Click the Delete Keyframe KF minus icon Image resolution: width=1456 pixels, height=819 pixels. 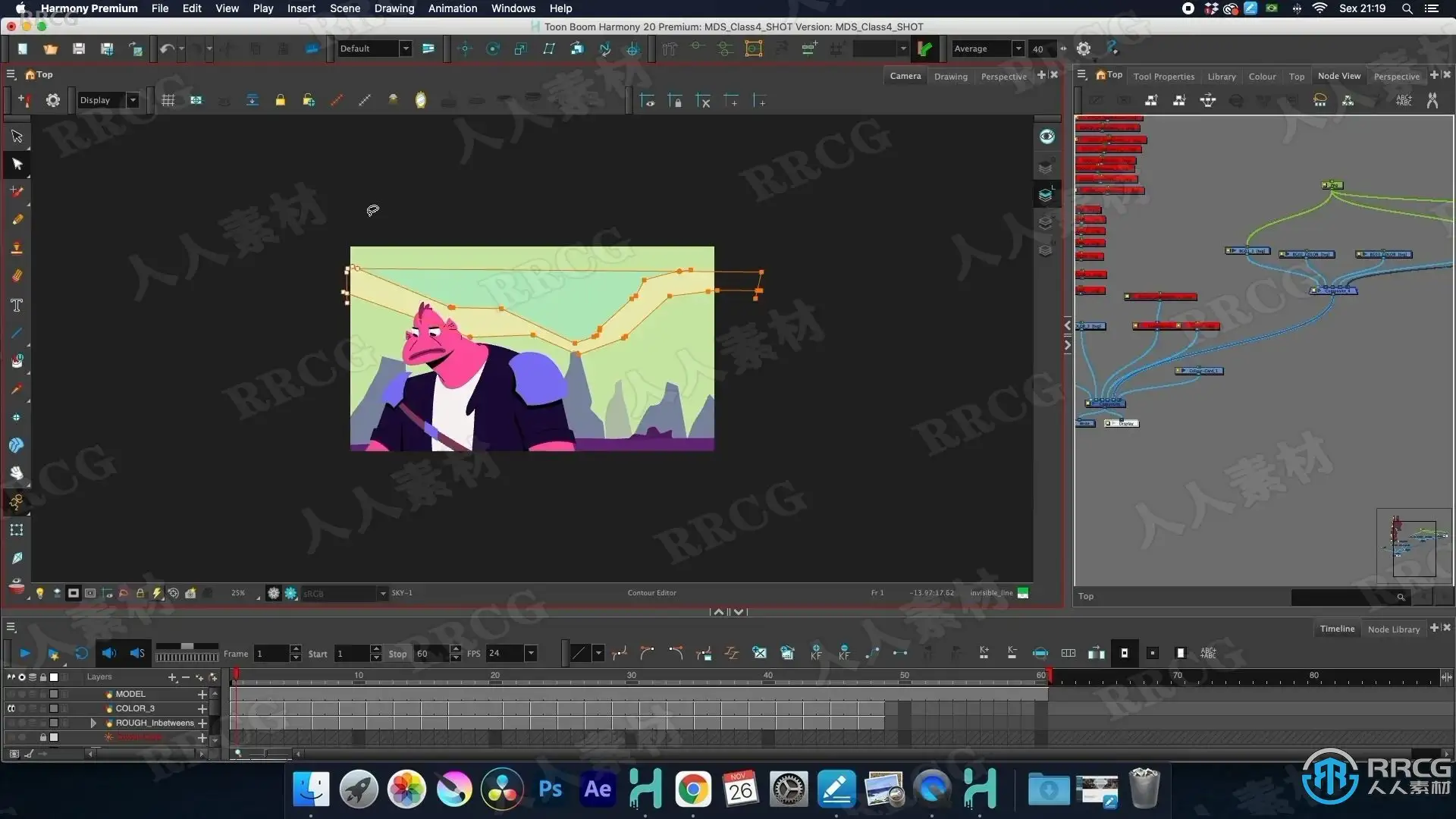coord(844,653)
